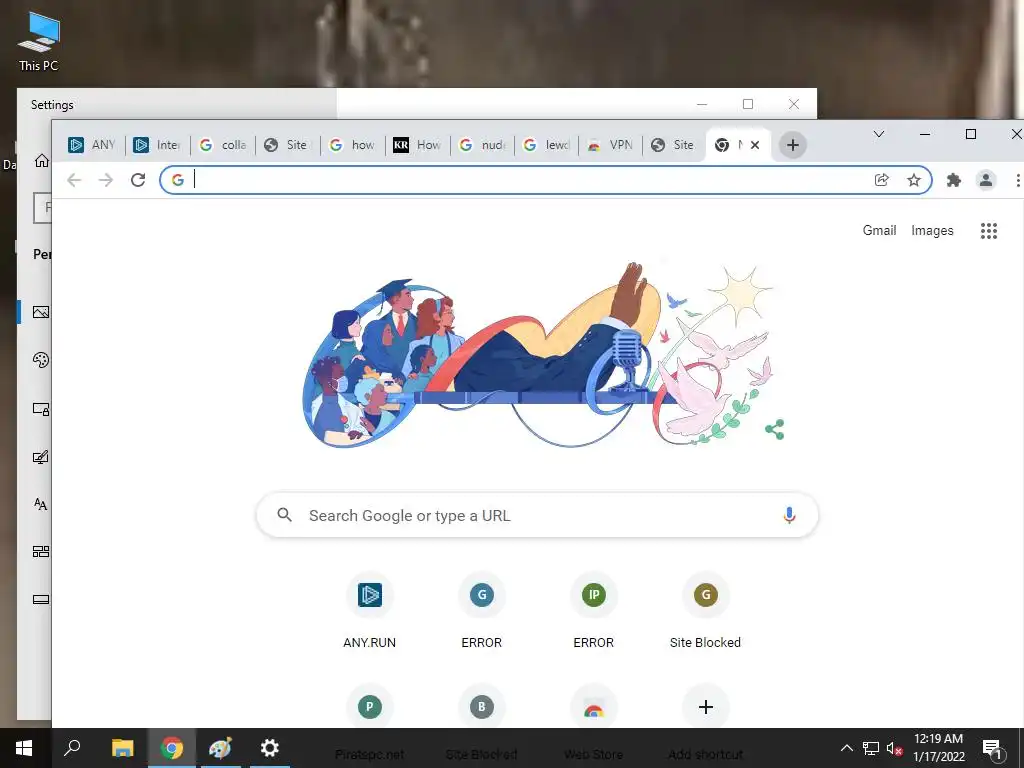Open the This PC desktop icon
1024x768 pixels.
click(x=39, y=42)
